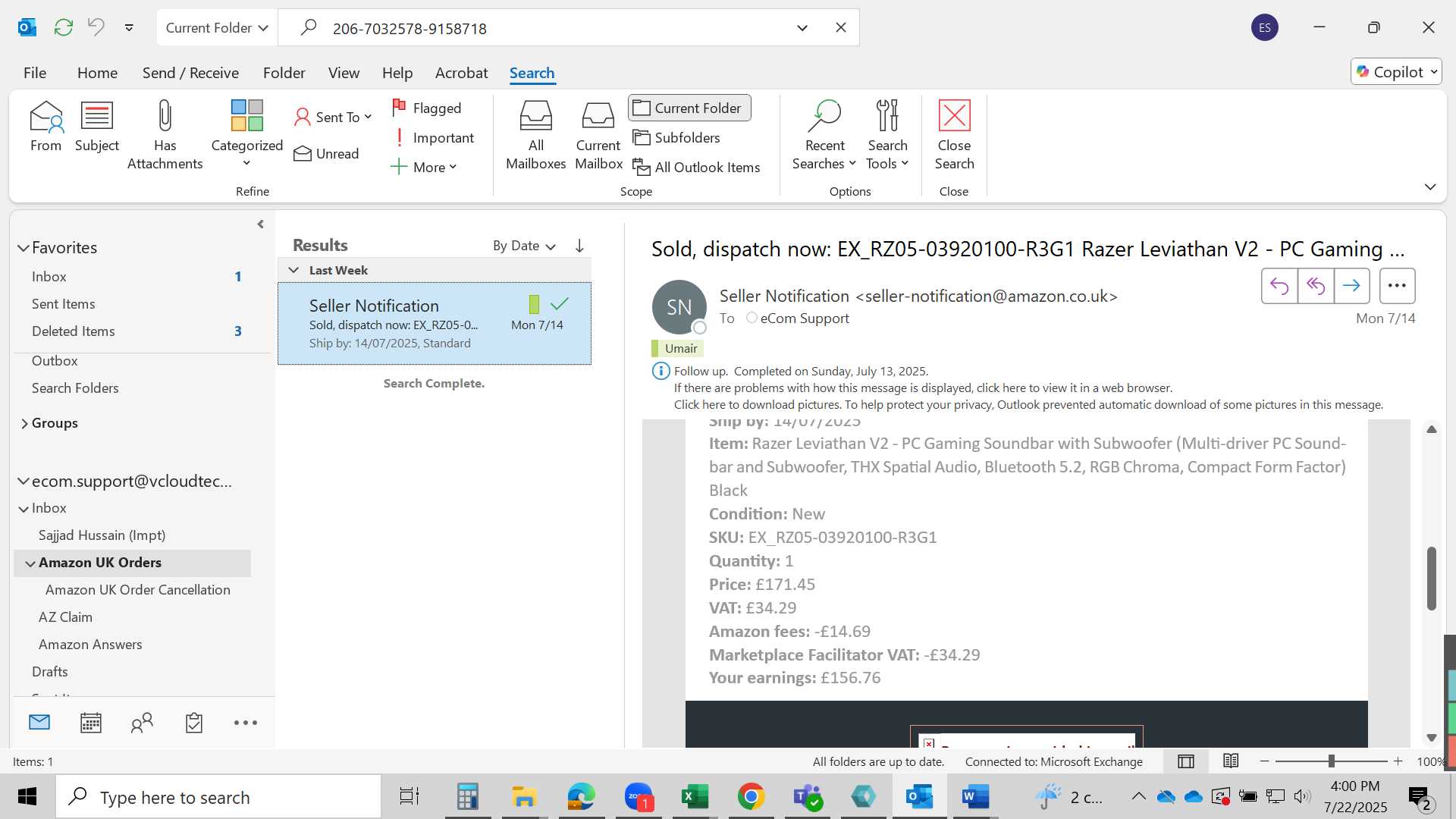The width and height of the screenshot is (1456, 819).
Task: Toggle the completed flag checkmark on message
Action: point(560,304)
